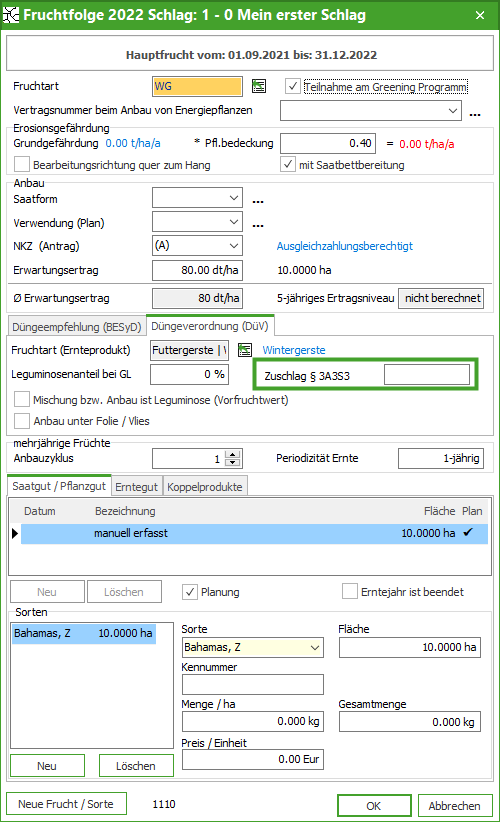Click the Neue Frucht / Sorte button
The width and height of the screenshot is (500, 822).
[x=66, y=804]
